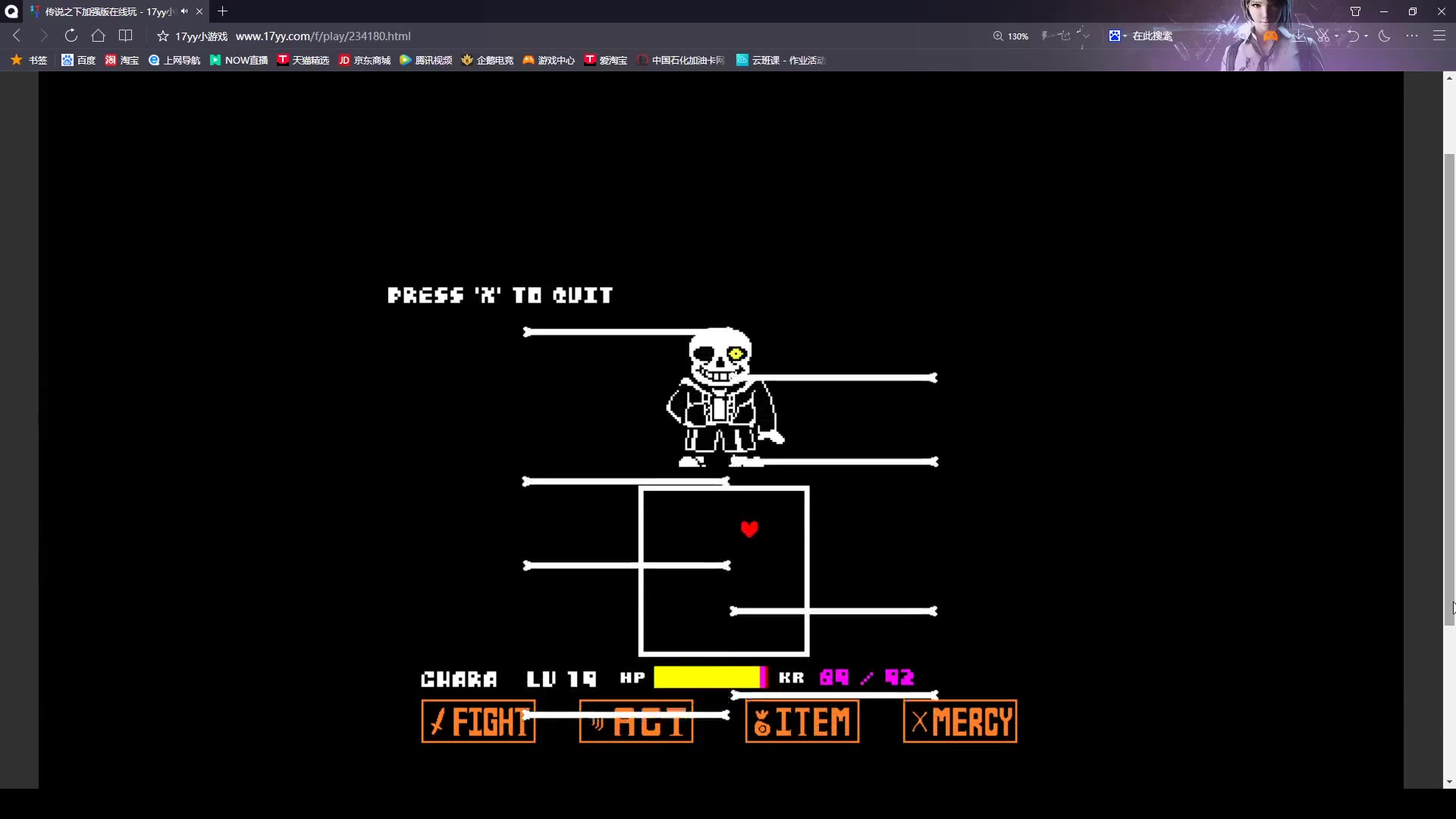Open the search engine dropdown
Screen dimensions: 1456x819
point(1125,36)
